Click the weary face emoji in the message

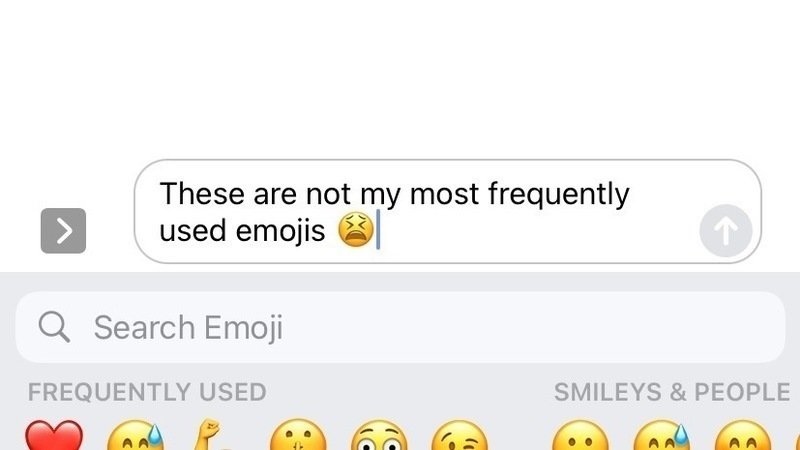tap(355, 231)
